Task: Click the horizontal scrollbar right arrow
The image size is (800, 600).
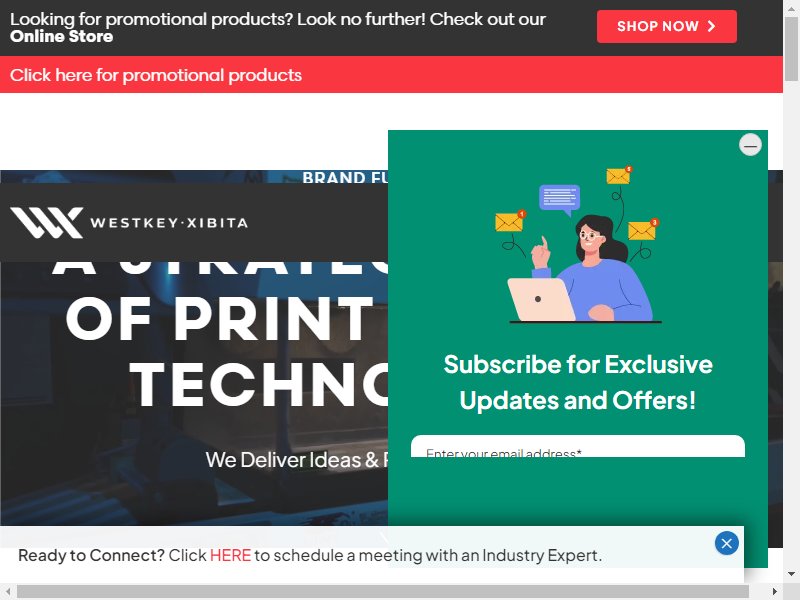Action: (774, 592)
